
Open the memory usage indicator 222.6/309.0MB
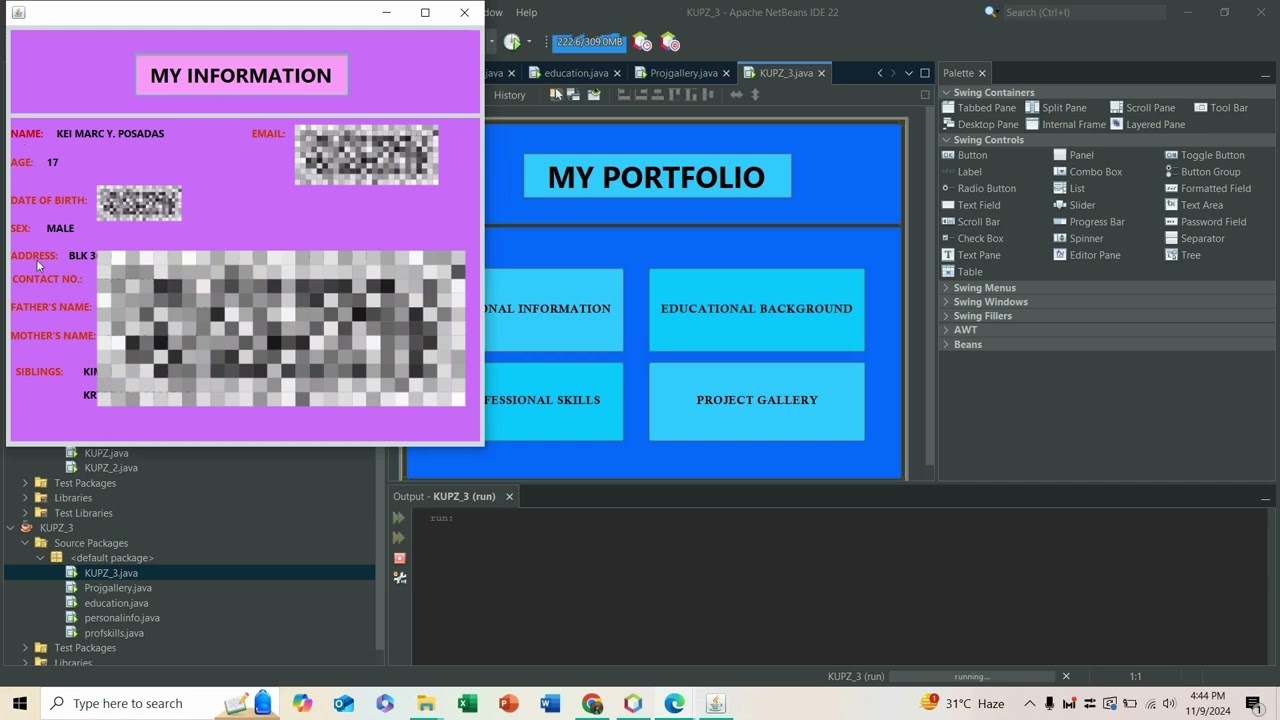coord(589,42)
